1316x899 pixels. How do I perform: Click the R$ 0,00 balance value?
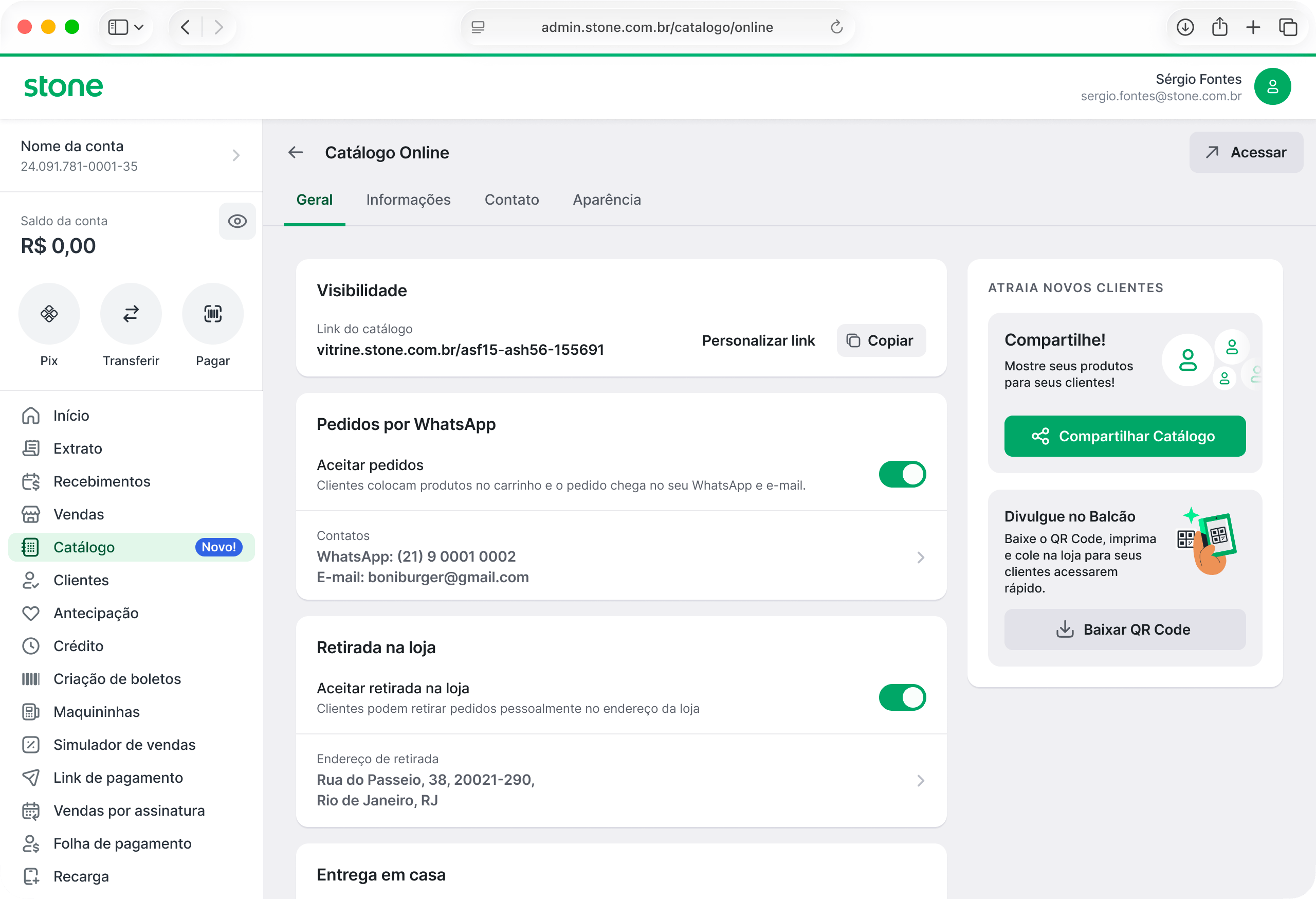point(58,246)
